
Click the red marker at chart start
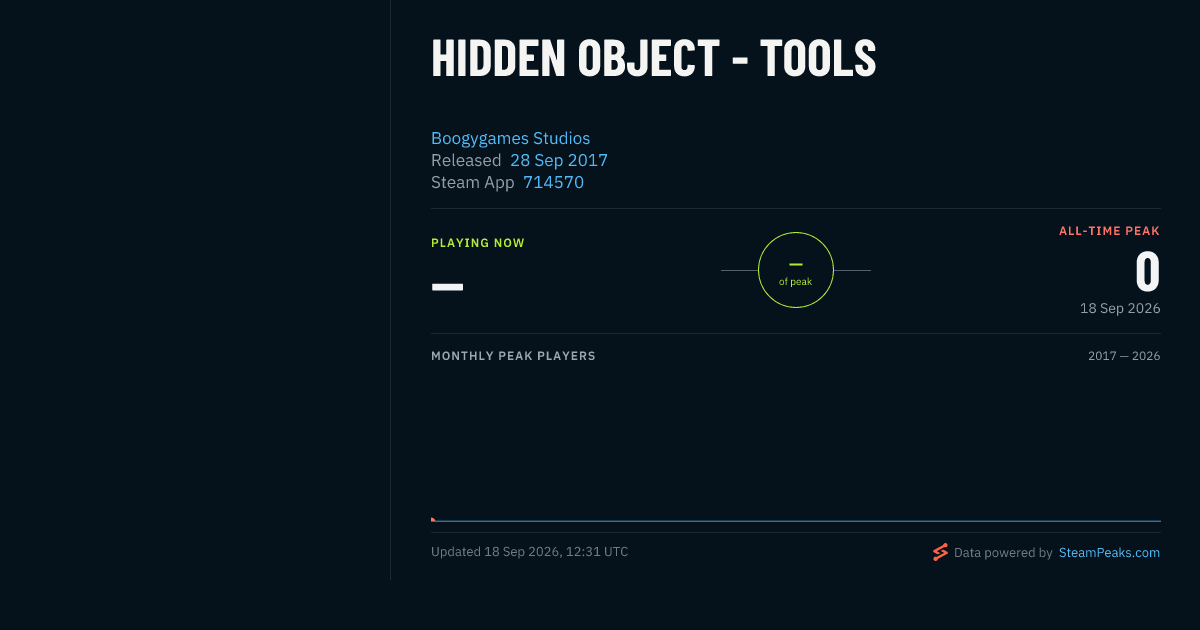(432, 519)
